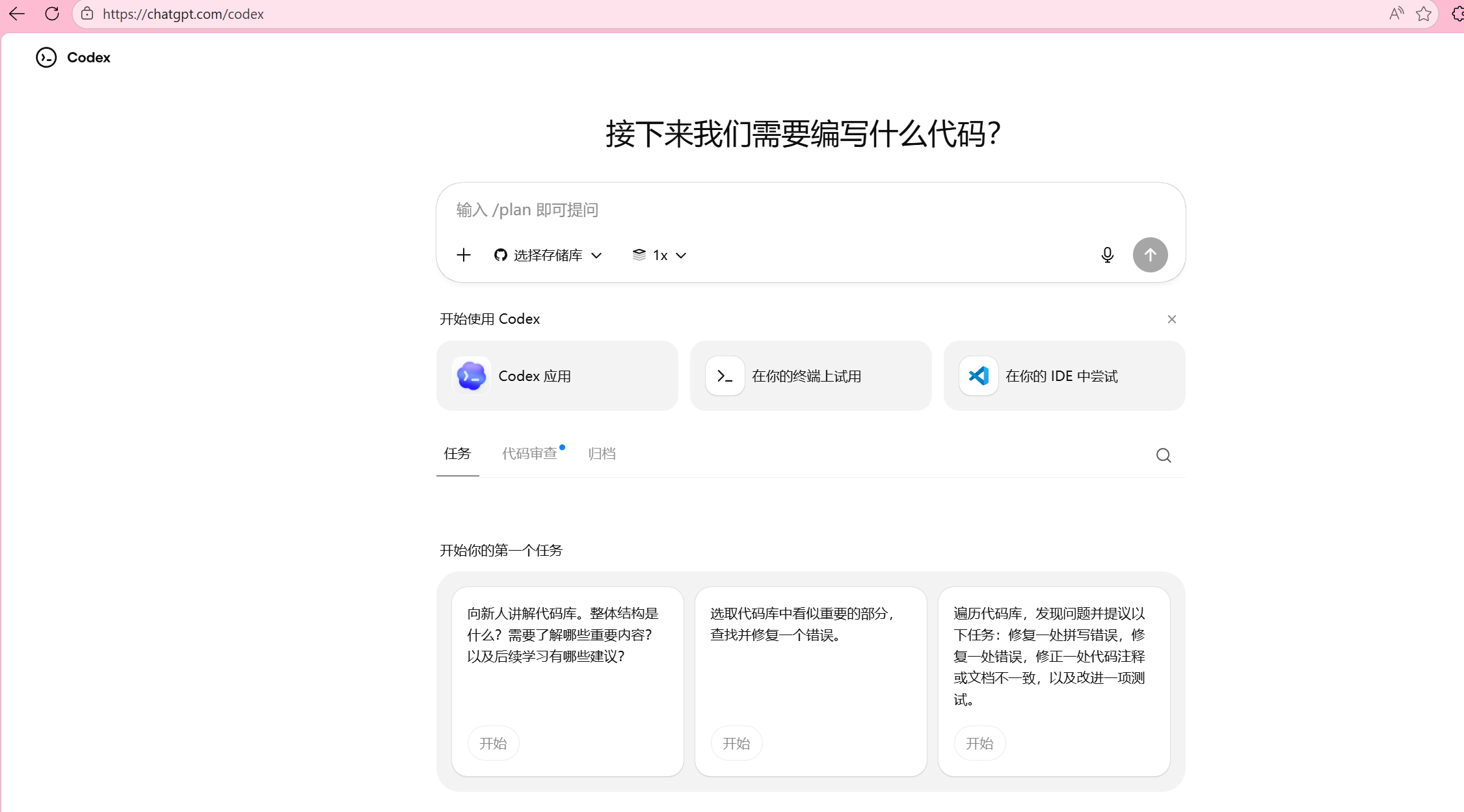This screenshot has height=812, width=1464.
Task: Click the microphone voice input icon
Action: pos(1107,255)
